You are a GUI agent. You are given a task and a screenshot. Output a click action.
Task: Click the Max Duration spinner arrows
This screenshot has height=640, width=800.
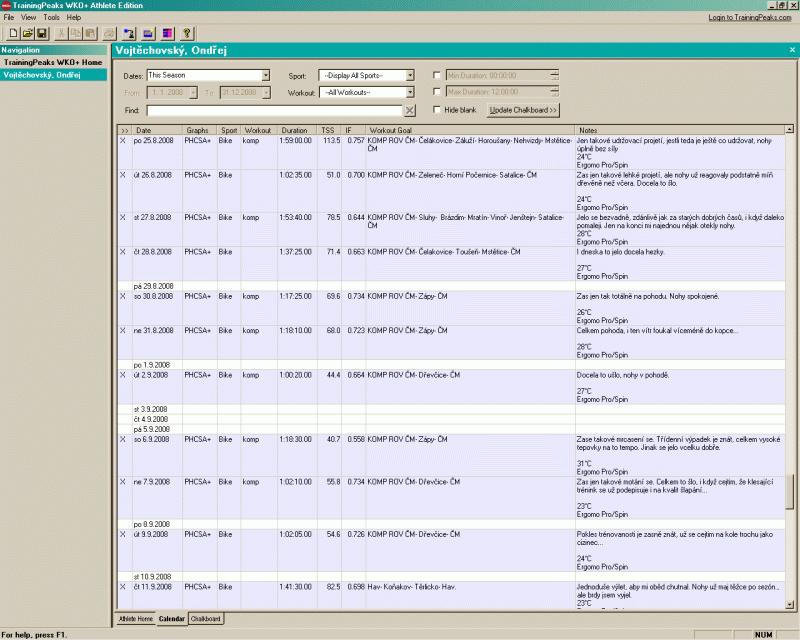tap(555, 92)
